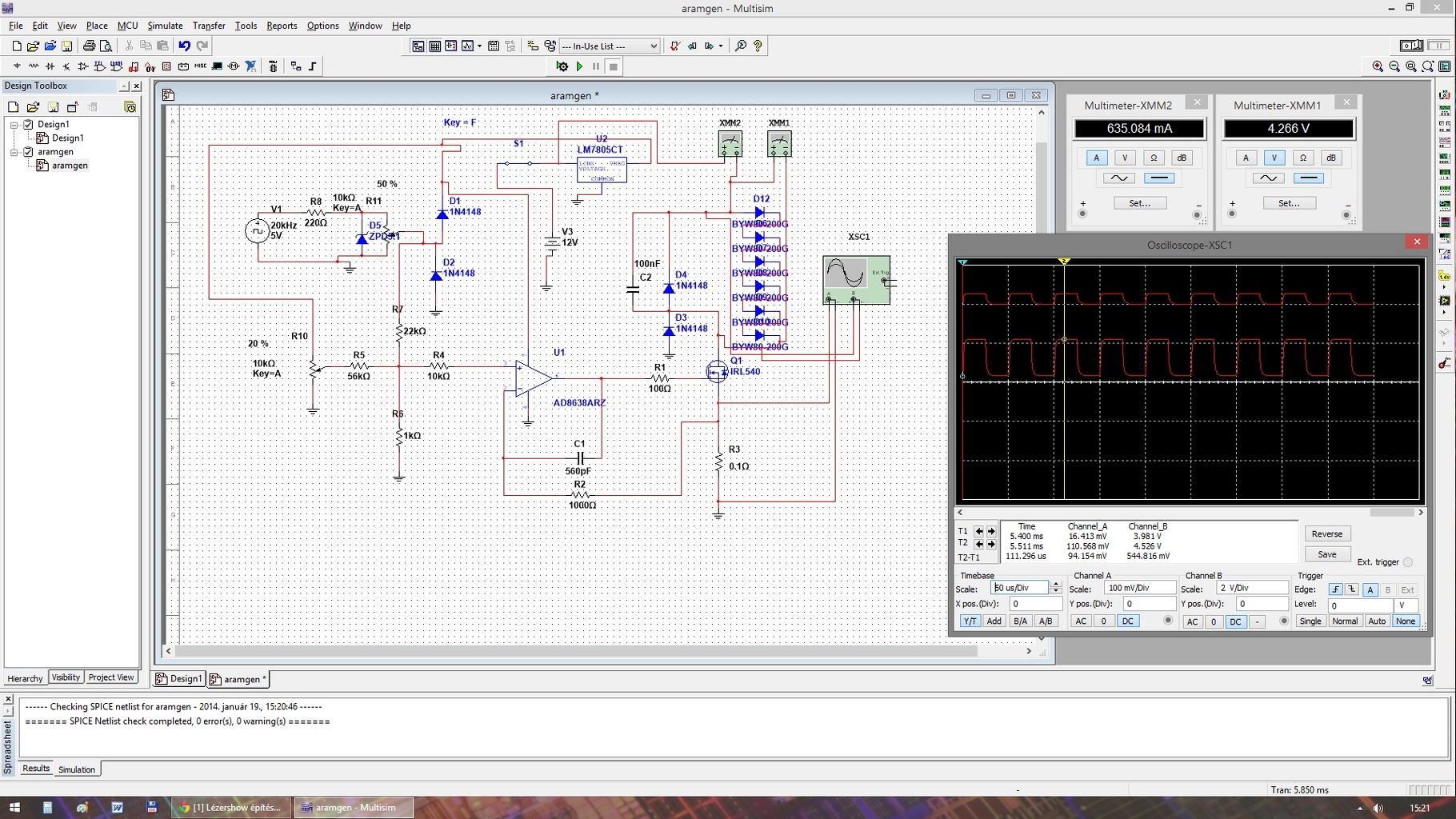Click the green Run simulation button

click(x=579, y=66)
